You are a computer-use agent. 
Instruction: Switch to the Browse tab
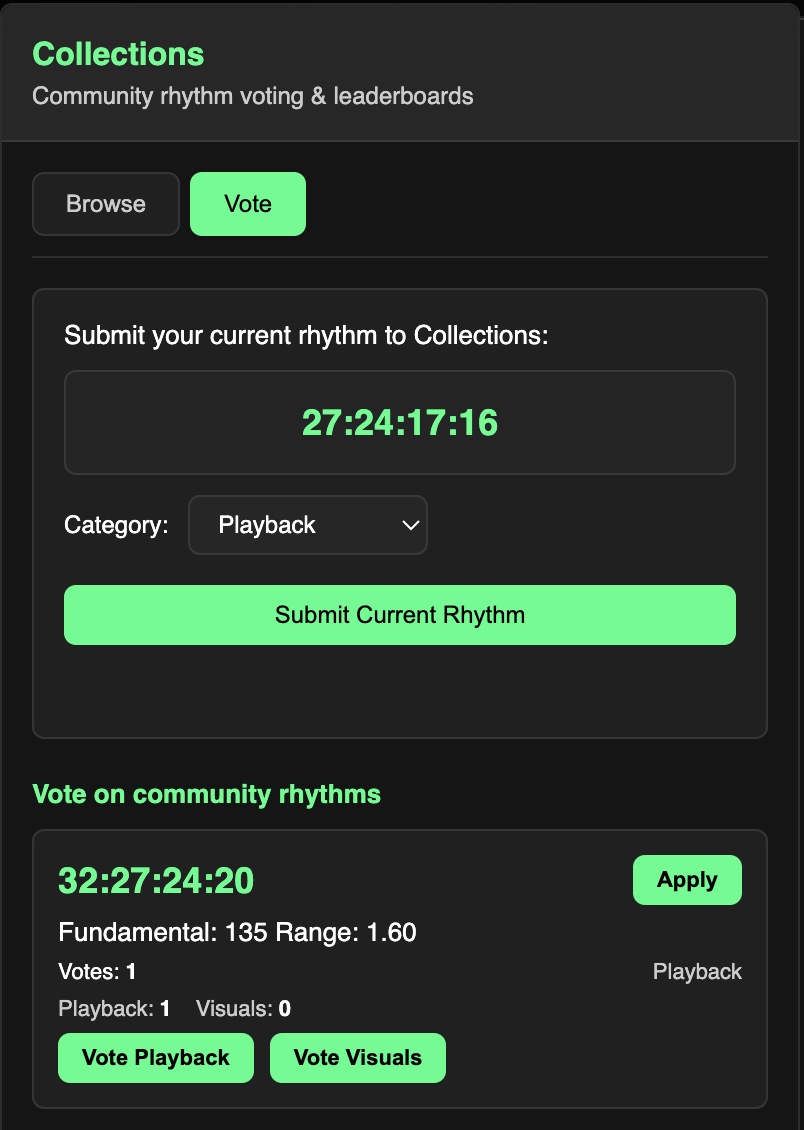point(105,204)
